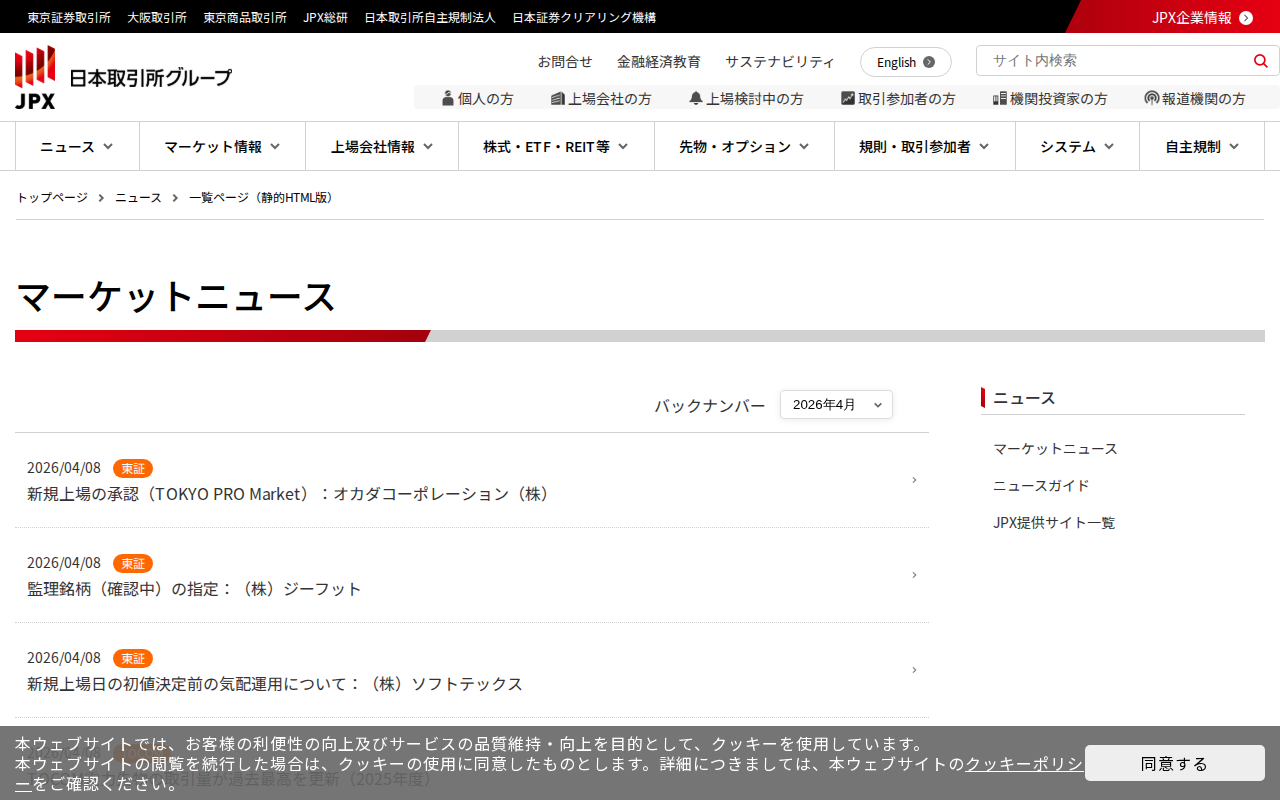Click the bell icon beside 上場検討中の方
The image size is (1280, 800).
tap(696, 98)
